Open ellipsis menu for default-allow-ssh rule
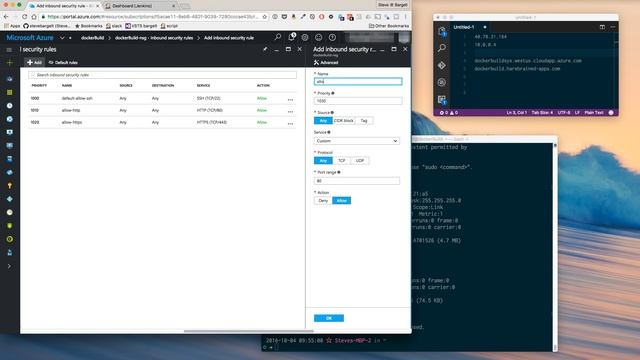The image size is (640, 360). coord(290,99)
